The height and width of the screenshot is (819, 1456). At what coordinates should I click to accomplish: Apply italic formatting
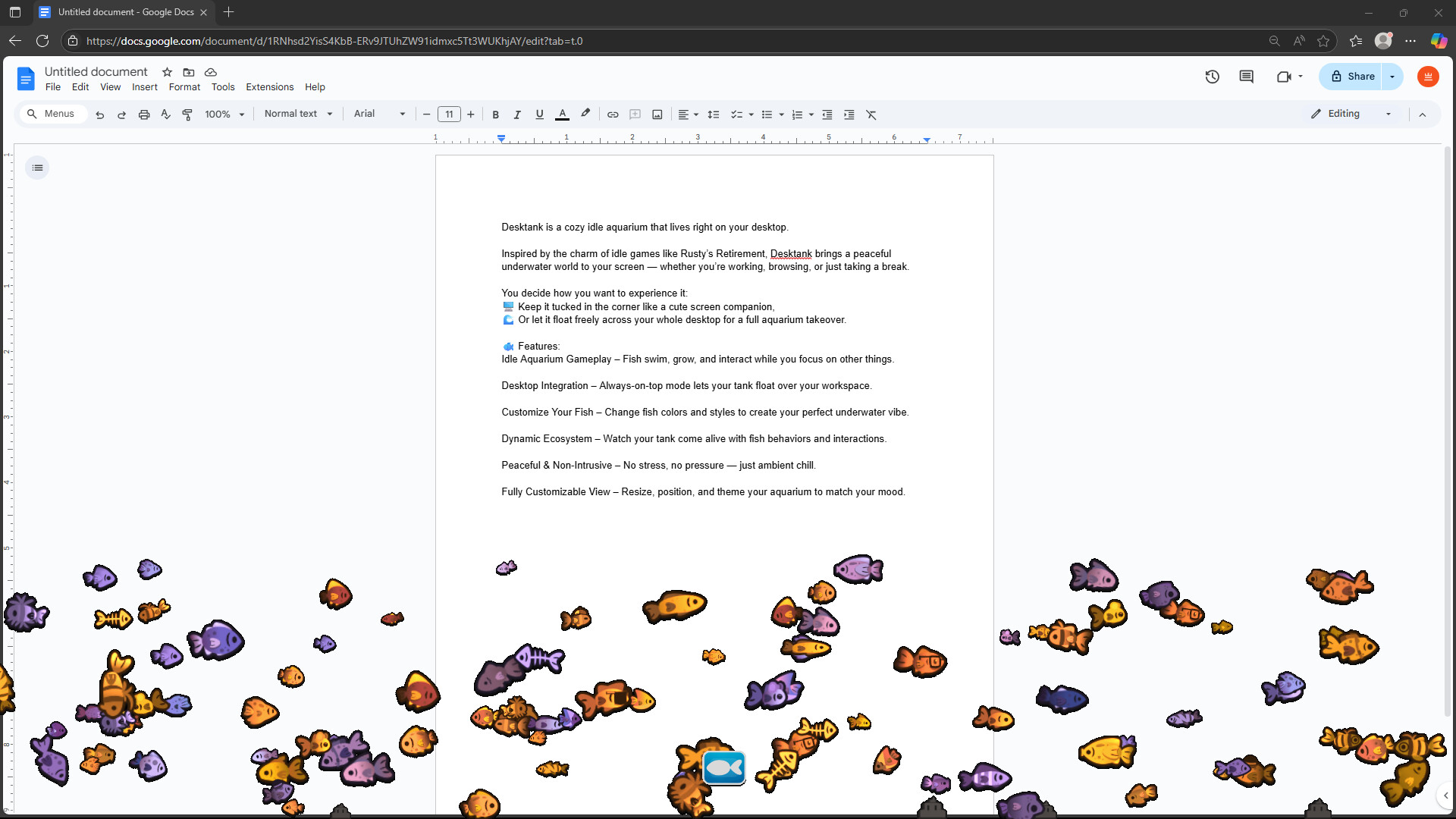coord(517,115)
